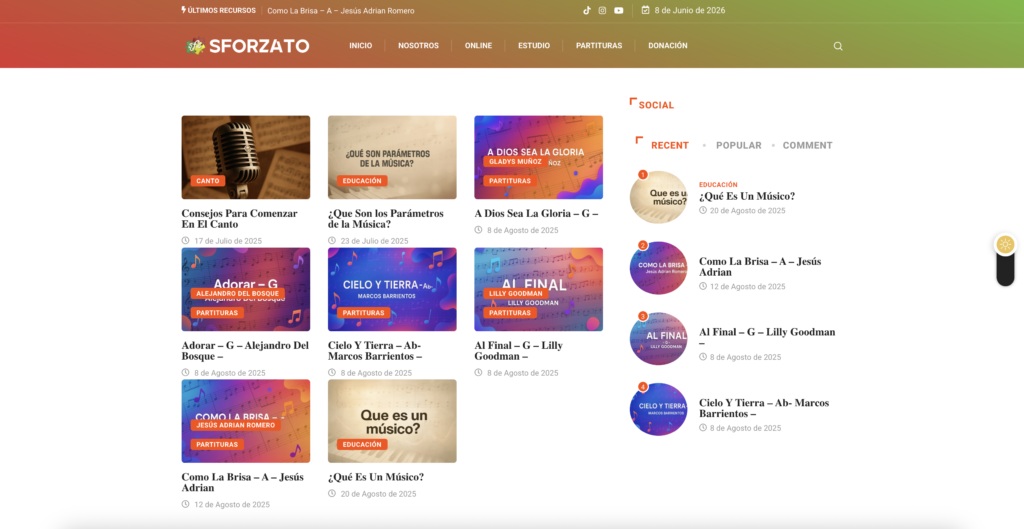Click the Social heading

(x=656, y=105)
